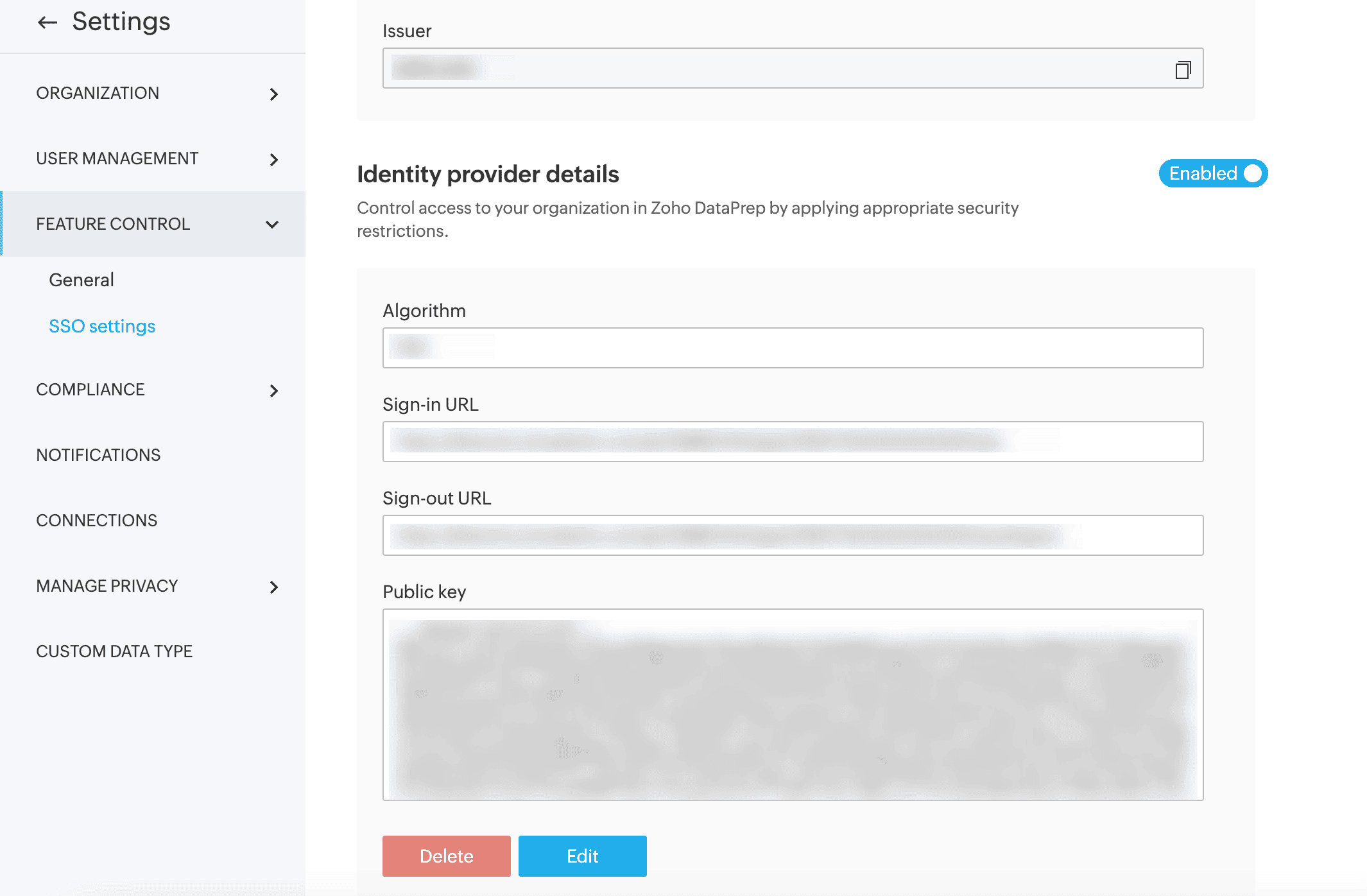1367x896 pixels.
Task: Click the Algorithm field
Action: 793,348
